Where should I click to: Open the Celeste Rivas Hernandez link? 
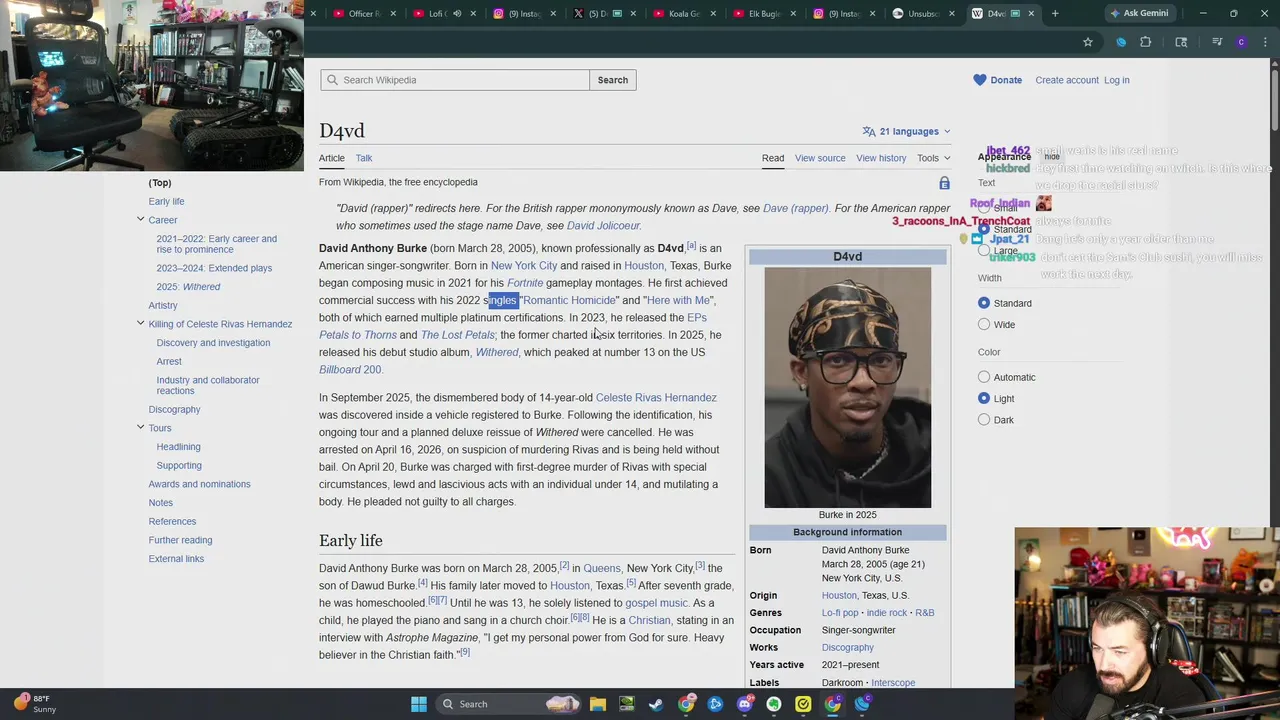pos(656,398)
